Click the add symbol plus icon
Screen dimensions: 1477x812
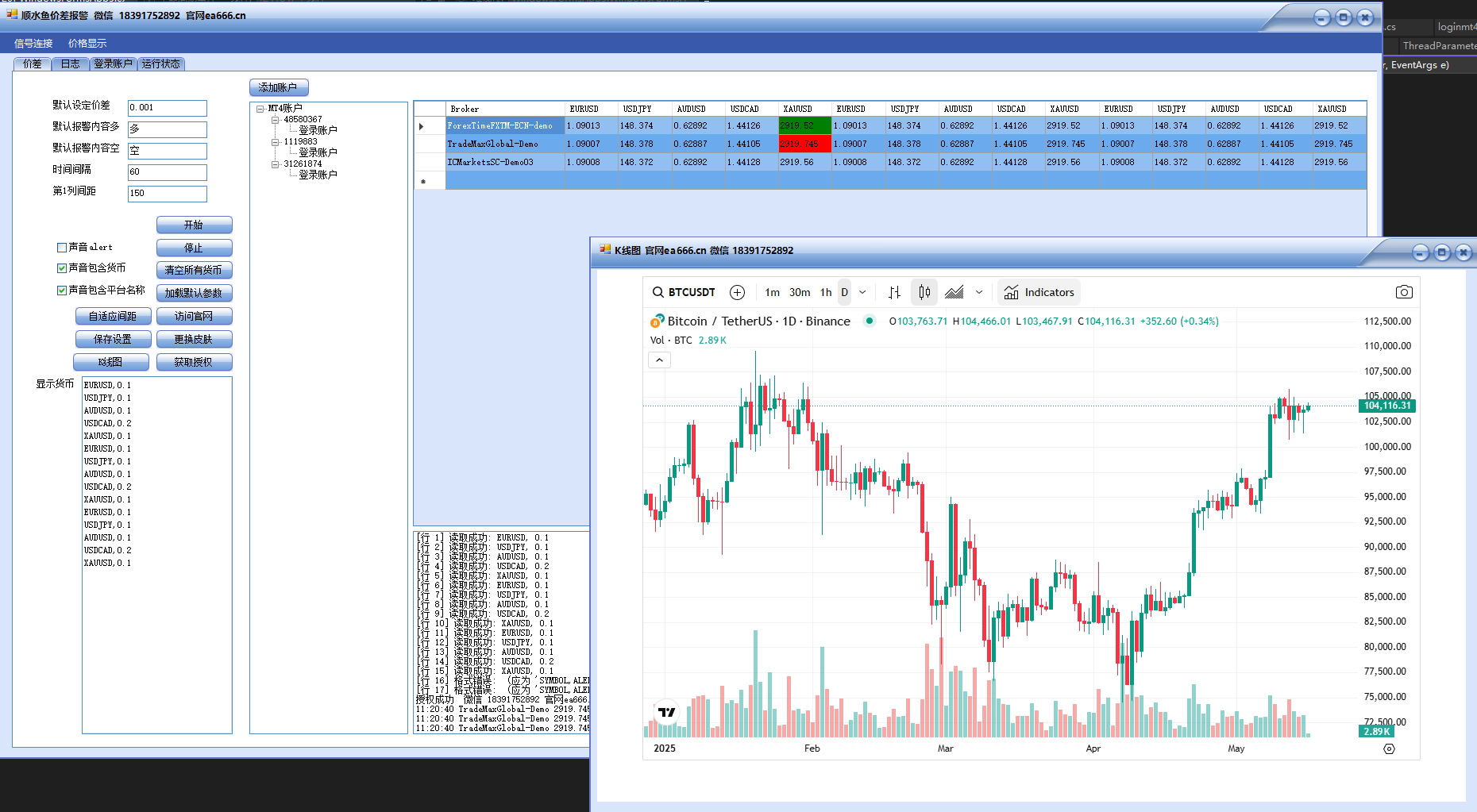tap(737, 292)
